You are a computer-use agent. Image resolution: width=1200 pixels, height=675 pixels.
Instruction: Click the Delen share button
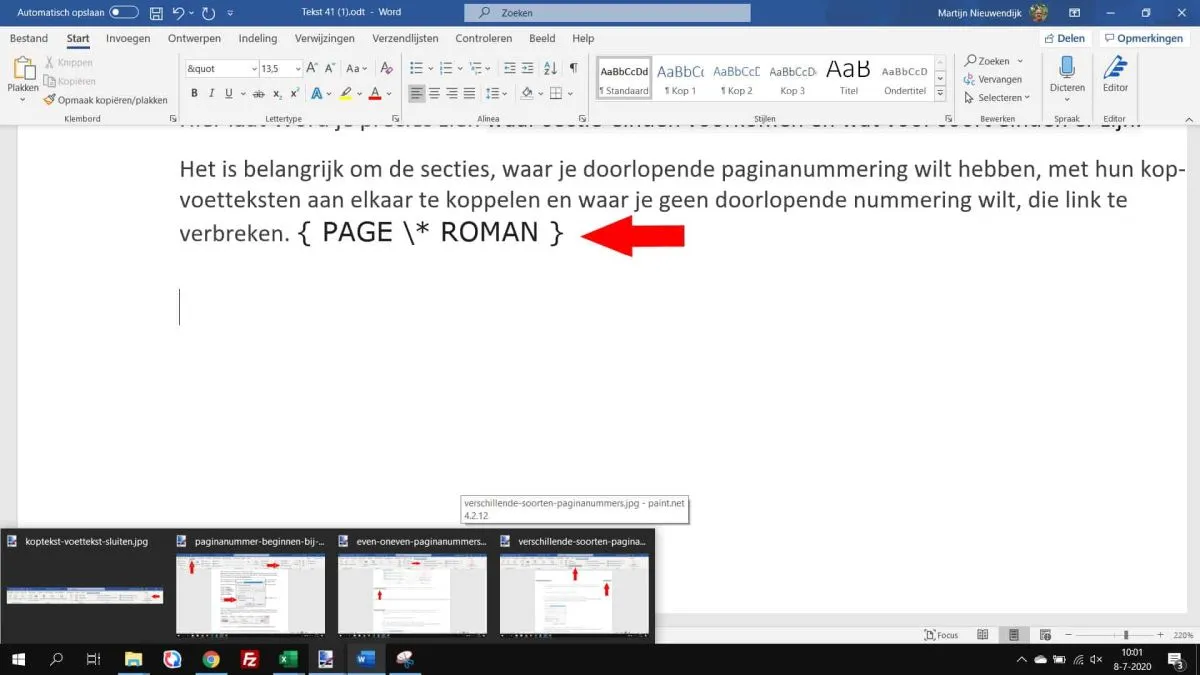[1063, 39]
